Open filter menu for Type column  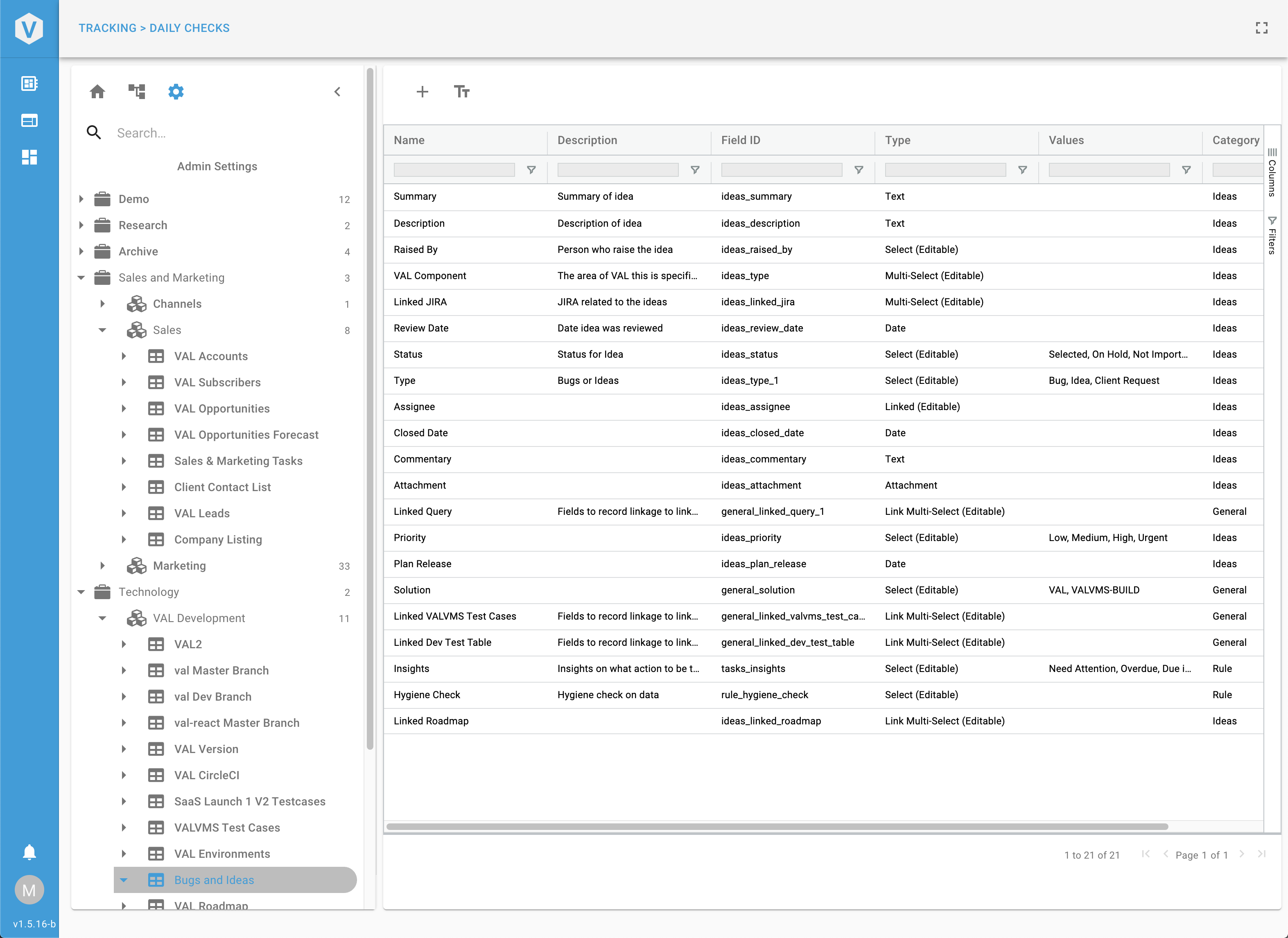click(x=1022, y=170)
